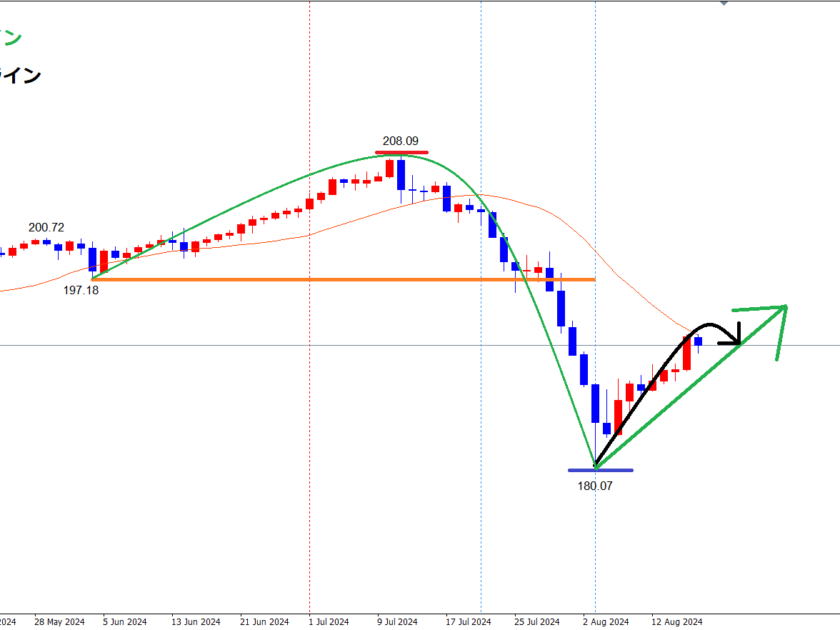Select the blue line at 180.07 low
This screenshot has width=840, height=630.
click(x=599, y=469)
